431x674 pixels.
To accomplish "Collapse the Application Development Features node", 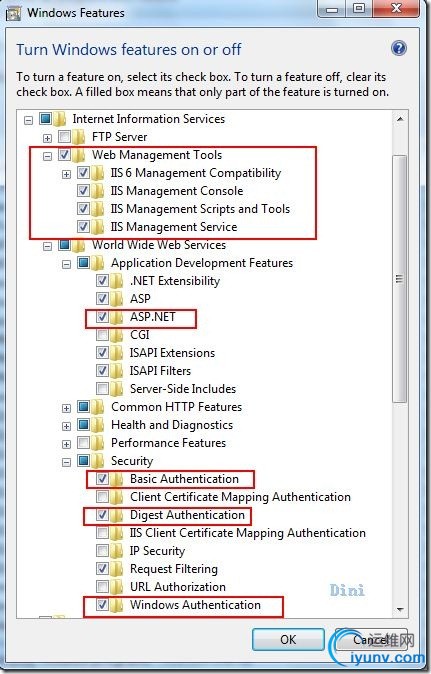I will pyautogui.click(x=66, y=264).
